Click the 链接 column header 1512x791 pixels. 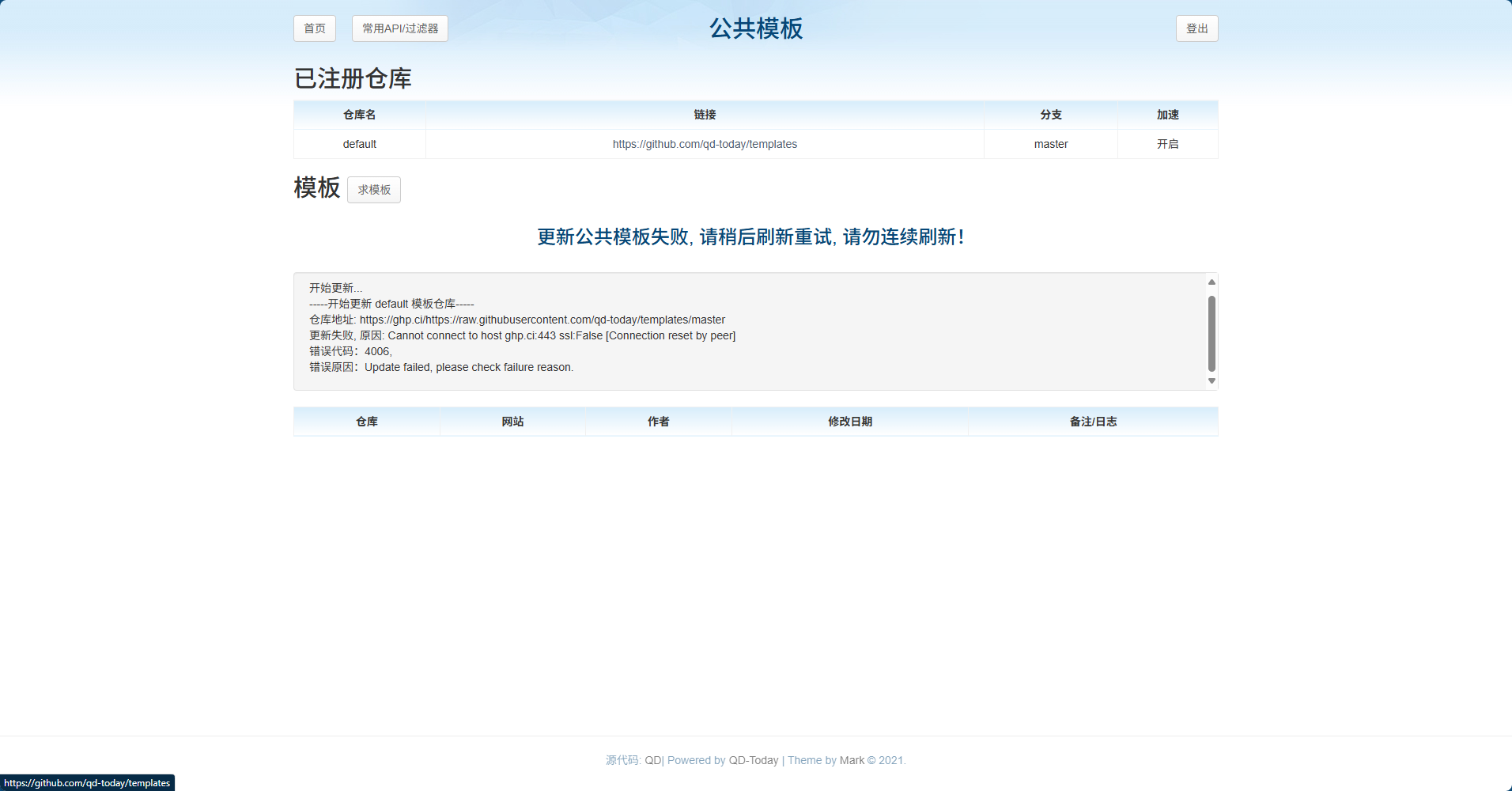click(x=705, y=115)
